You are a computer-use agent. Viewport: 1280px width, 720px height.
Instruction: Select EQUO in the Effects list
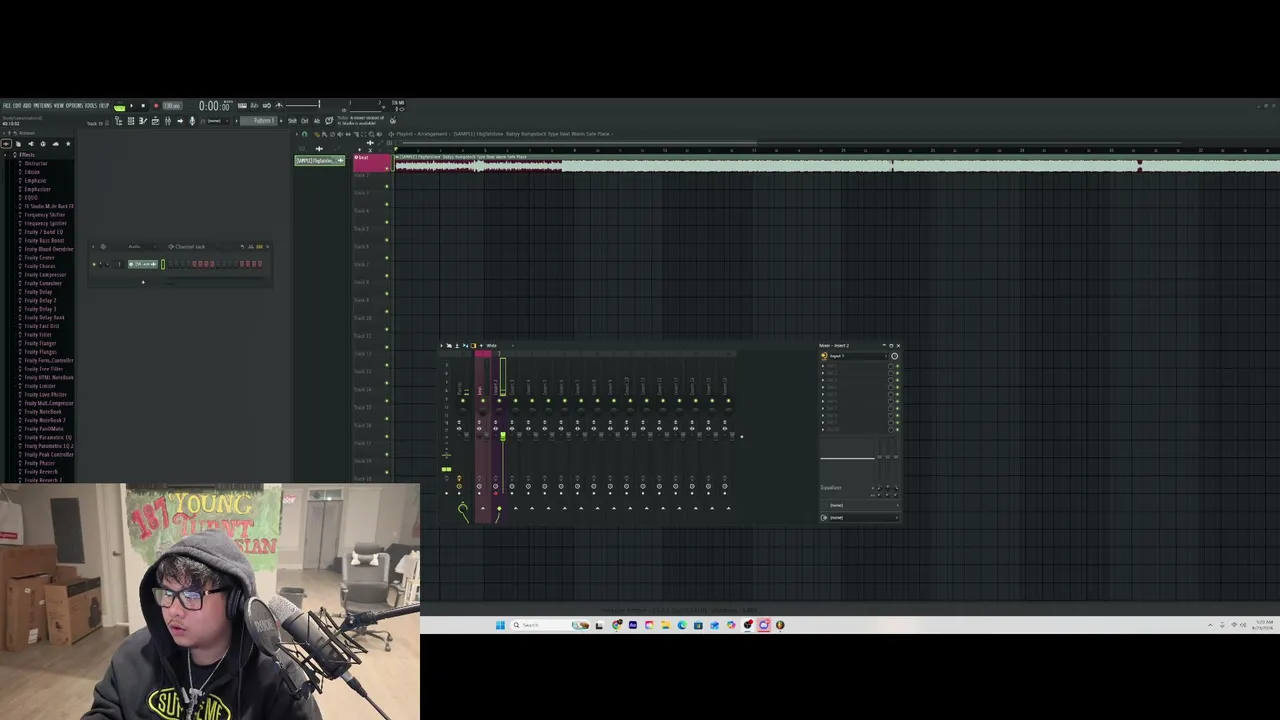coord(31,198)
